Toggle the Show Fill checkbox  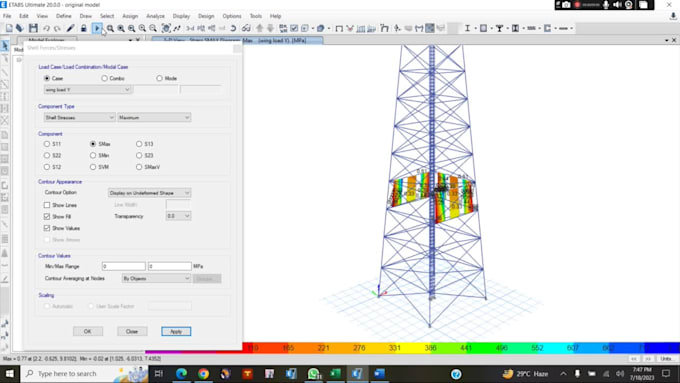[47, 216]
